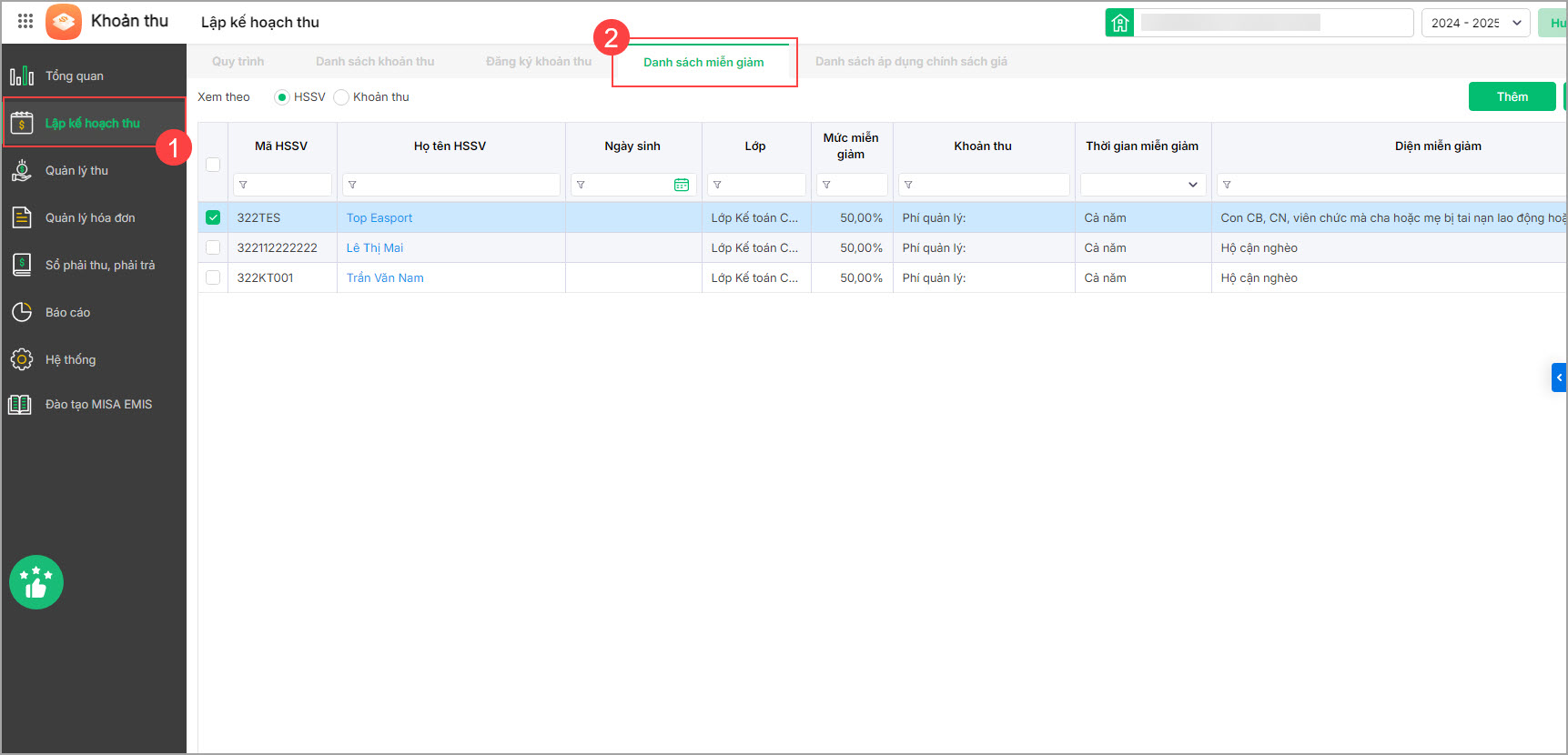Open Trần Văn Nam student link
Viewport: 1568px width, 755px height.
click(385, 277)
